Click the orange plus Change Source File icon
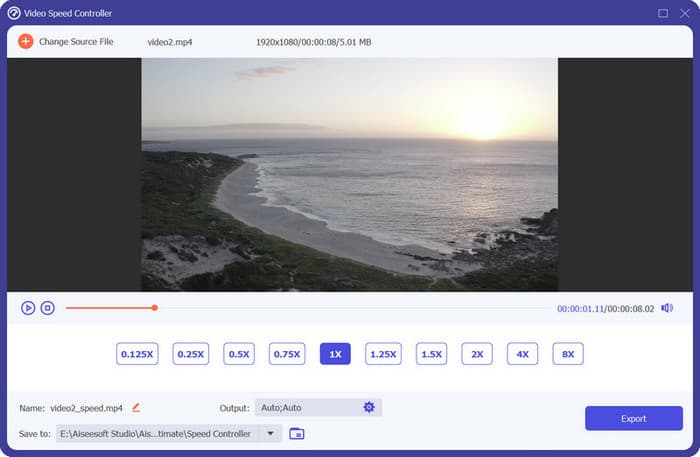700x457 pixels. [25, 42]
